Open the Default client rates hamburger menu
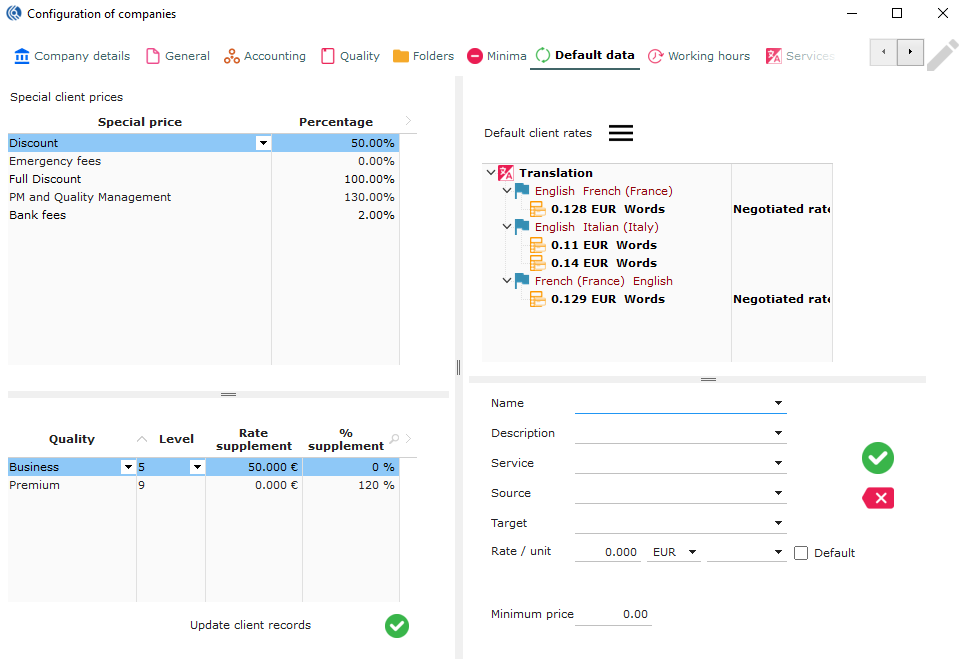 621,133
